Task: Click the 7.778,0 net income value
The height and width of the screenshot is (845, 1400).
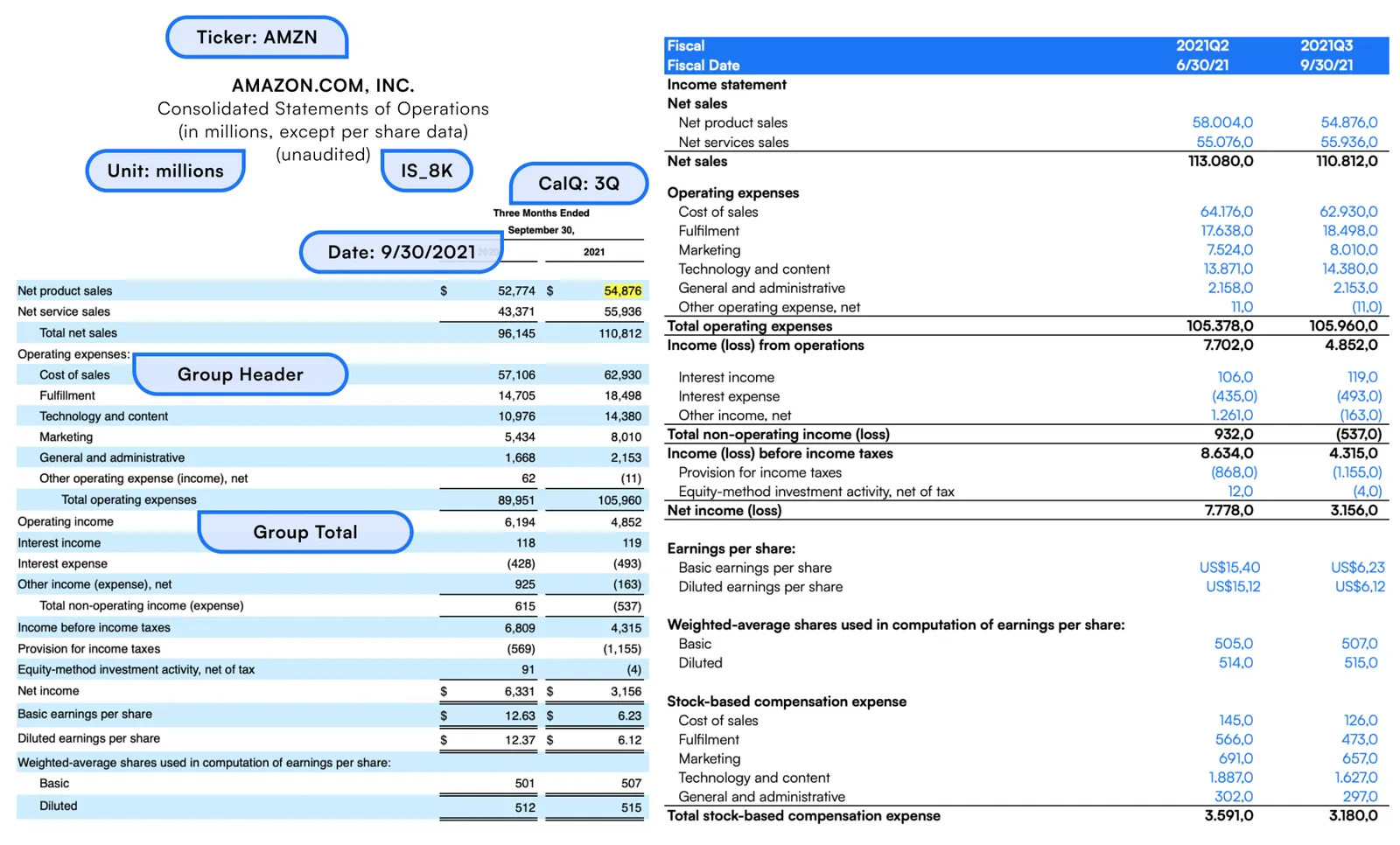Action: coord(1228,510)
